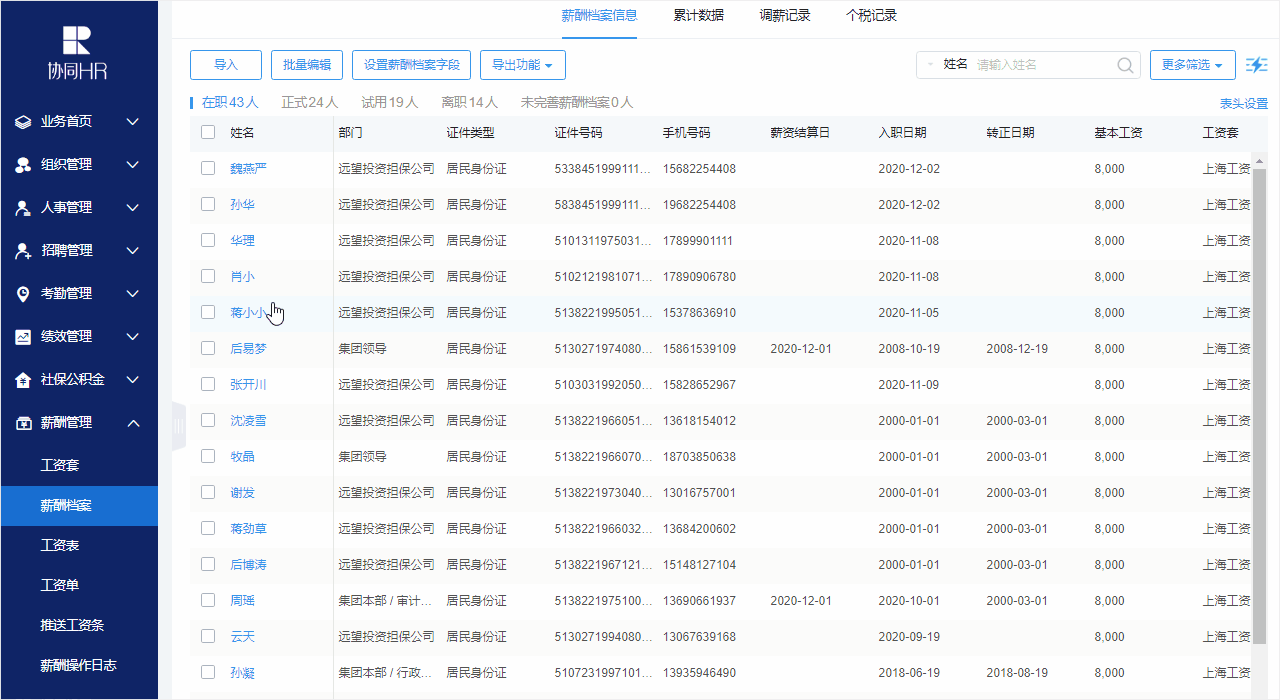
Task: Click the 入职日期 column header
Action: pos(902,132)
